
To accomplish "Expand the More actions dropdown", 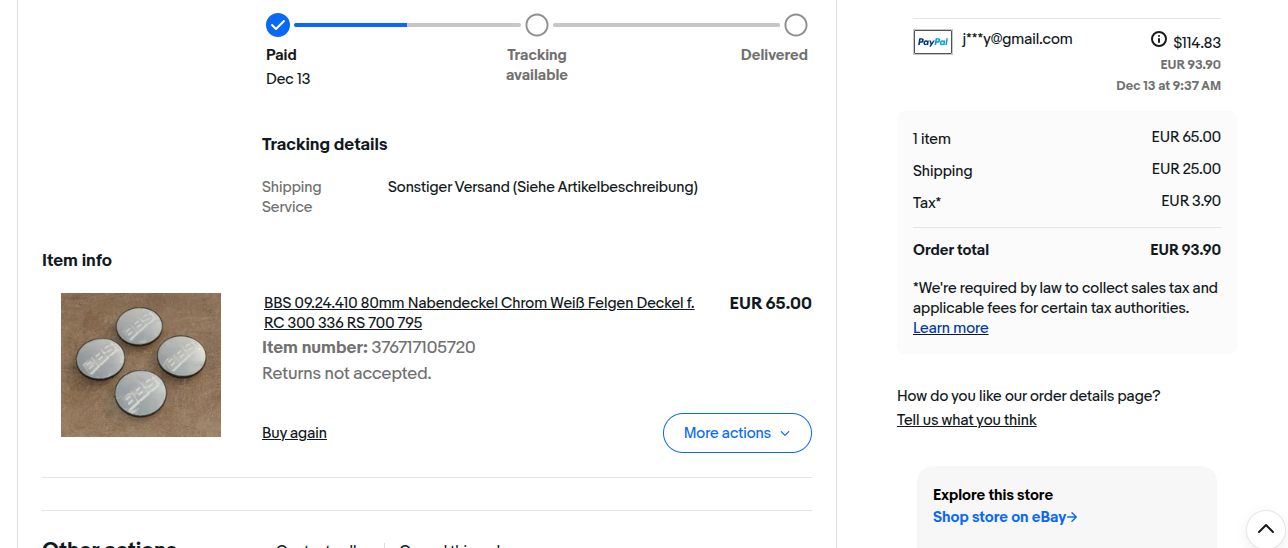I will click(737, 433).
